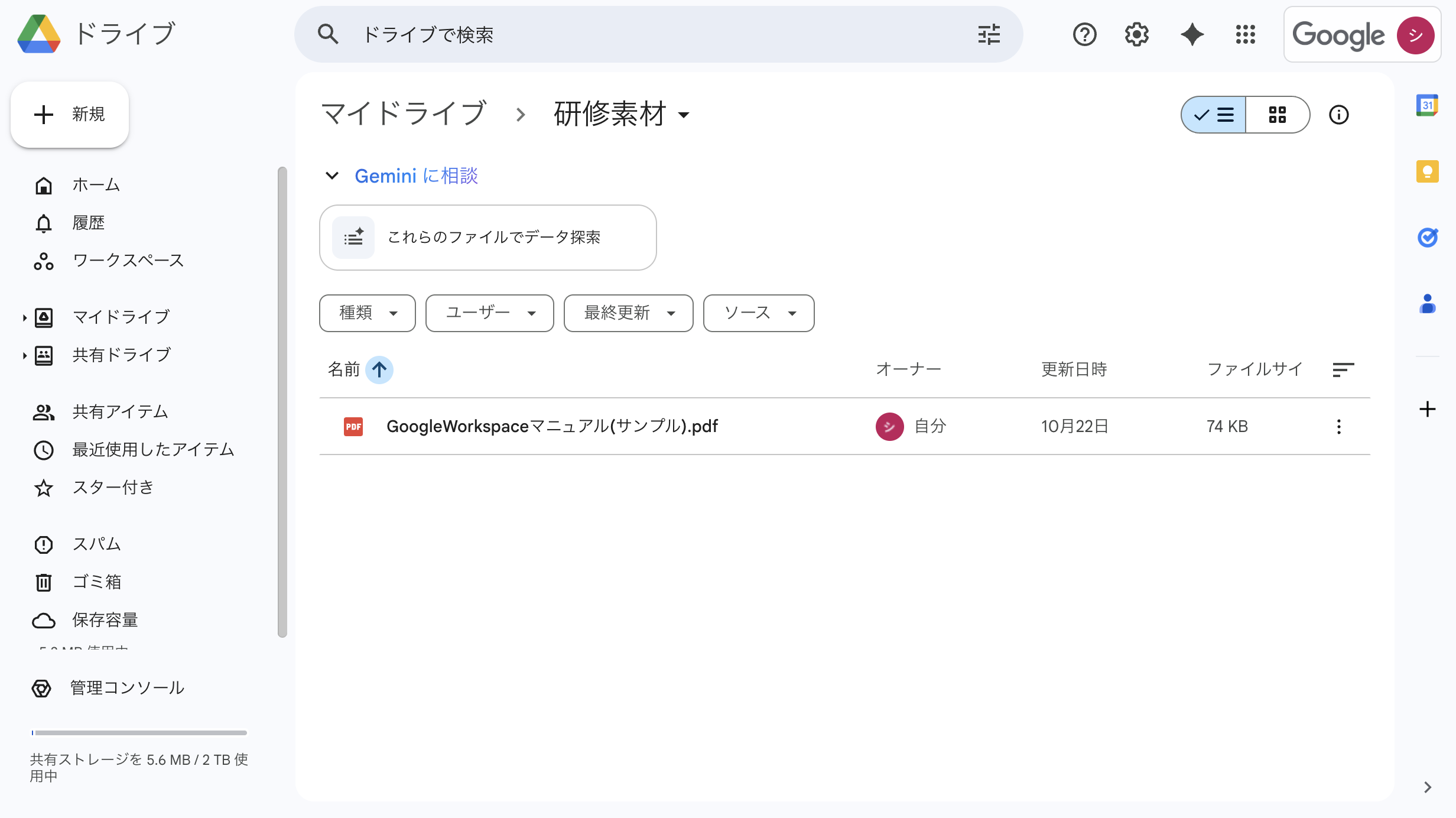The width and height of the screenshot is (1456, 818).
Task: Open the Contacts side panel
Action: pyautogui.click(x=1428, y=304)
